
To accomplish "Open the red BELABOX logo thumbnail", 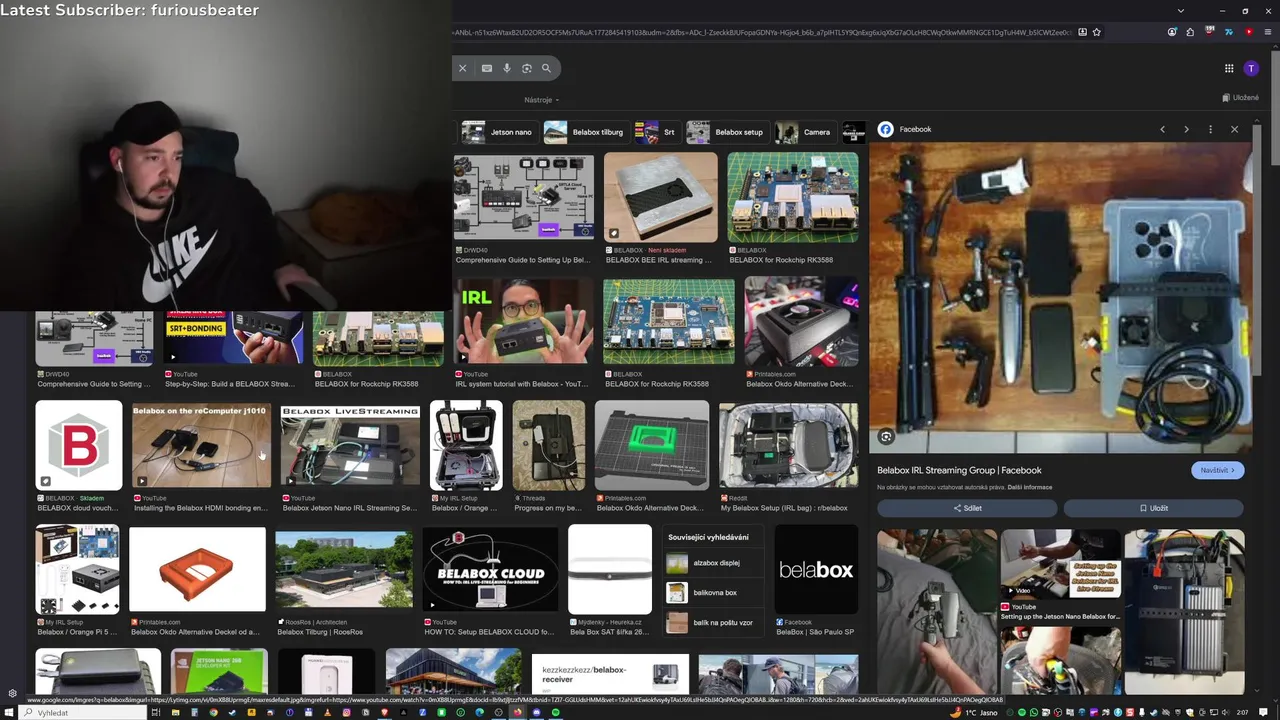I will pyautogui.click(x=79, y=445).
